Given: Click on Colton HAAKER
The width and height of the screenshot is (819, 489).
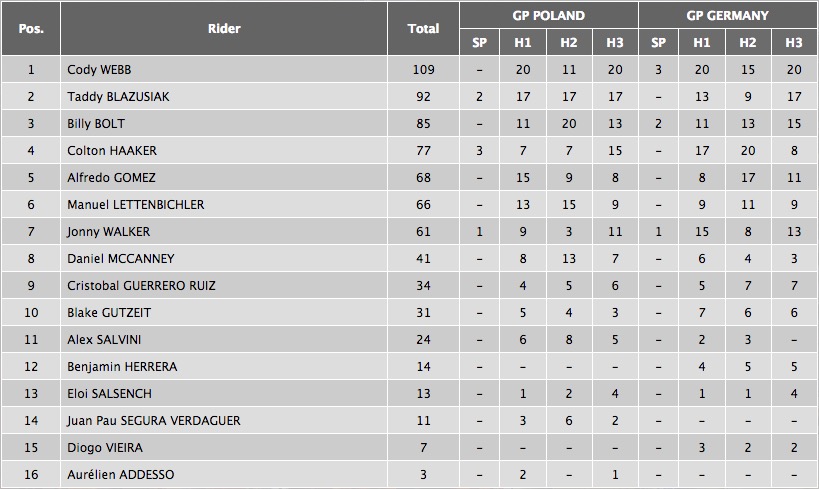Looking at the screenshot, I should [112, 151].
